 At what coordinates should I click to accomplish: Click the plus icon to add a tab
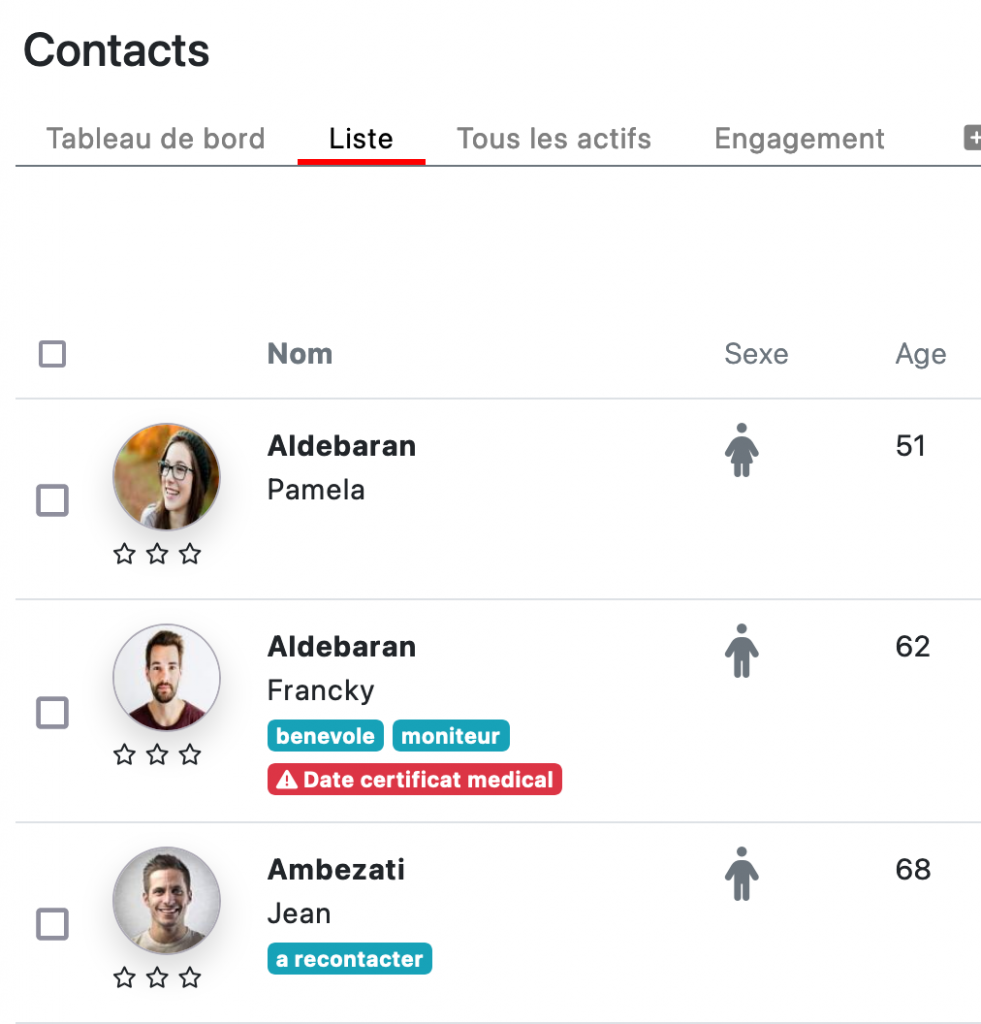(x=973, y=138)
